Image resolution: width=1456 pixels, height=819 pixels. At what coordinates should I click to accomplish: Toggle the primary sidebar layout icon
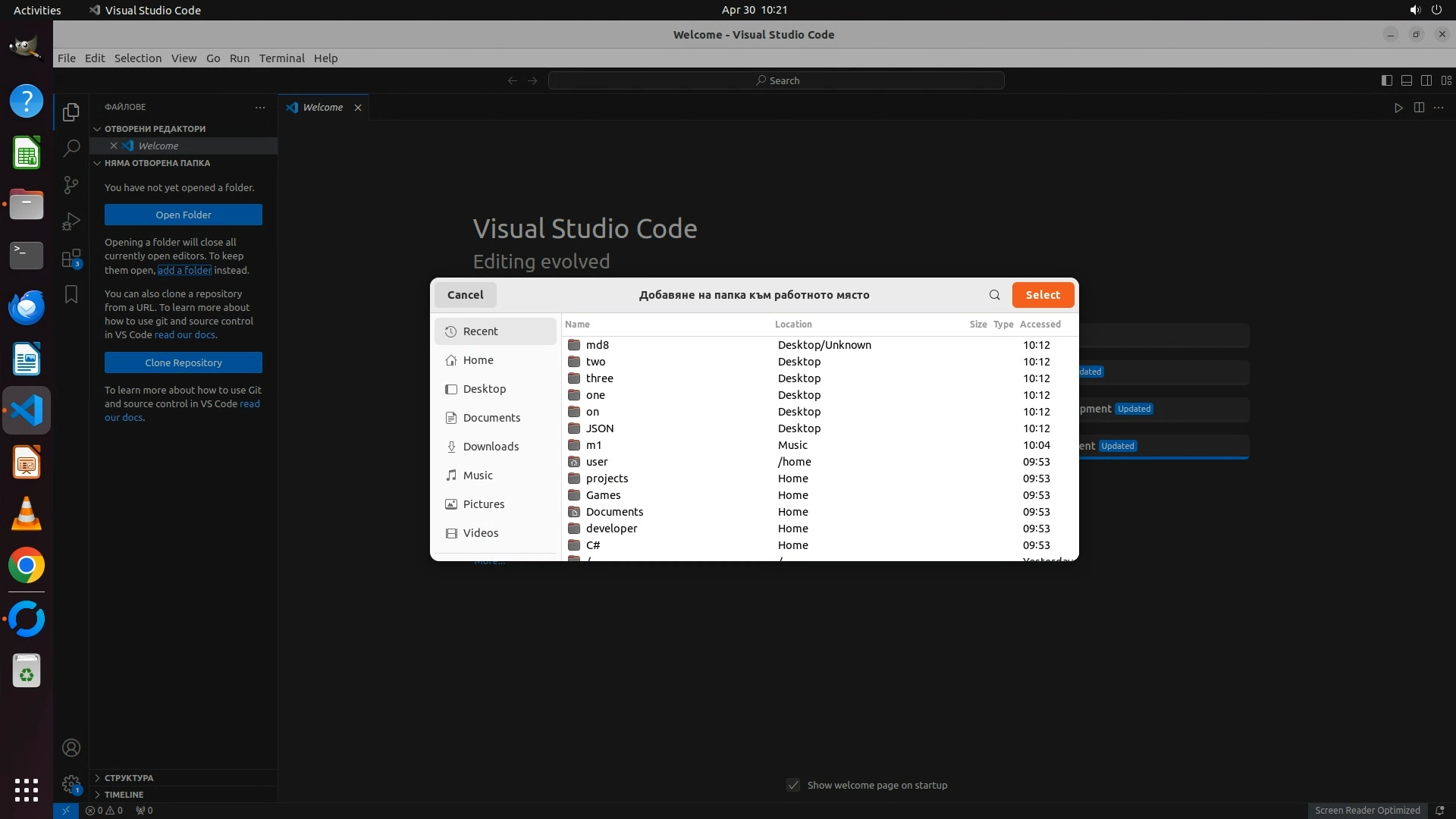pos(1386,80)
